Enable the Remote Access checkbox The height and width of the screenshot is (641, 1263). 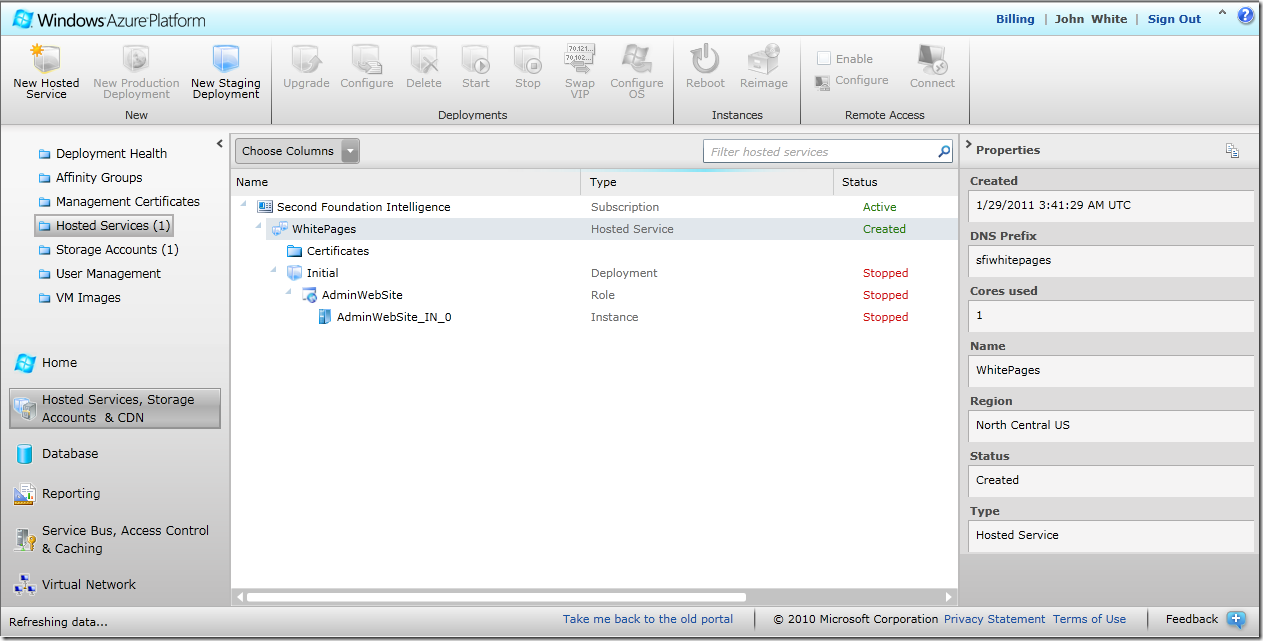point(824,58)
